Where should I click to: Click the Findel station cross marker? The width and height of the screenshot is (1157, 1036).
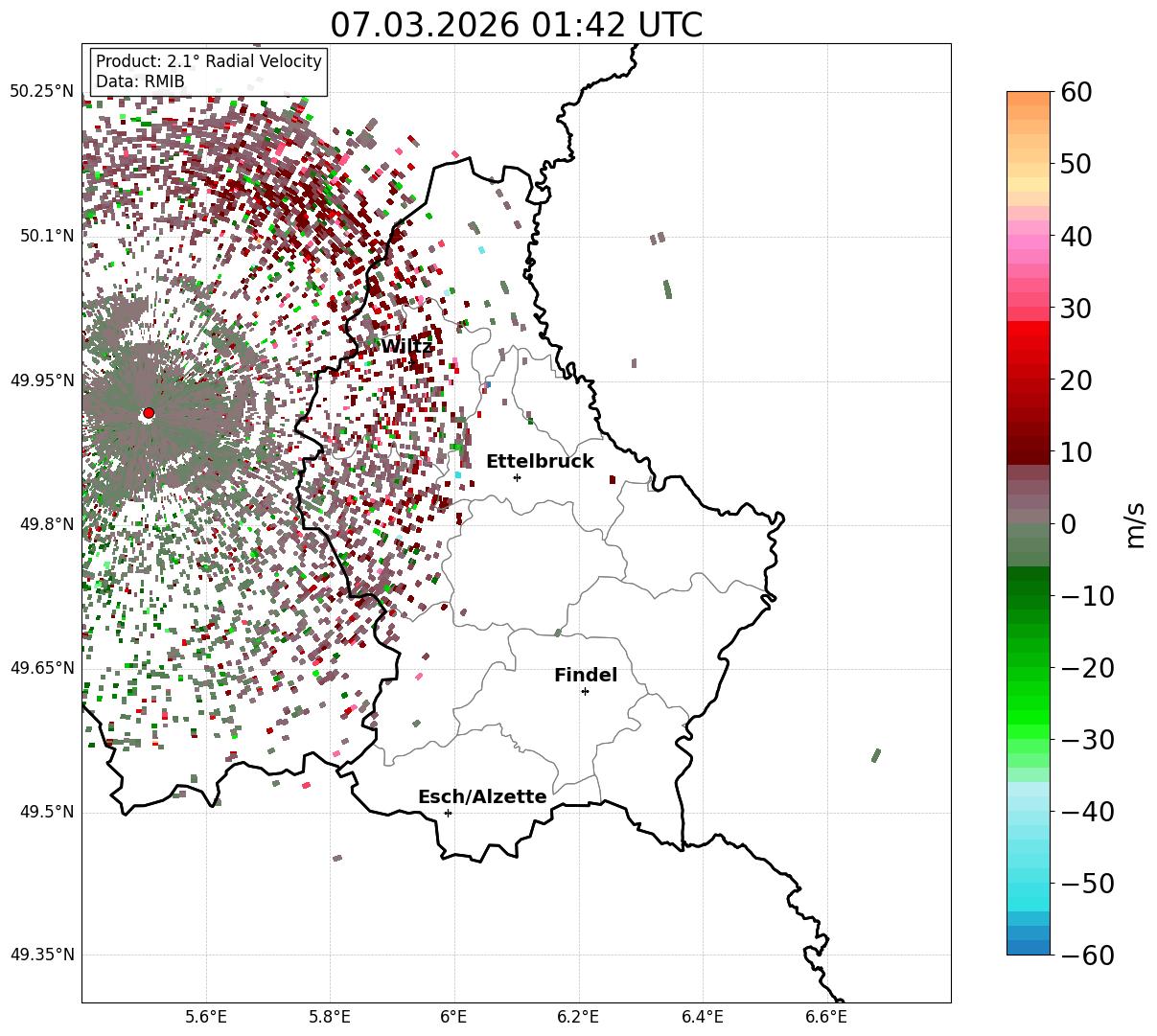coord(585,691)
